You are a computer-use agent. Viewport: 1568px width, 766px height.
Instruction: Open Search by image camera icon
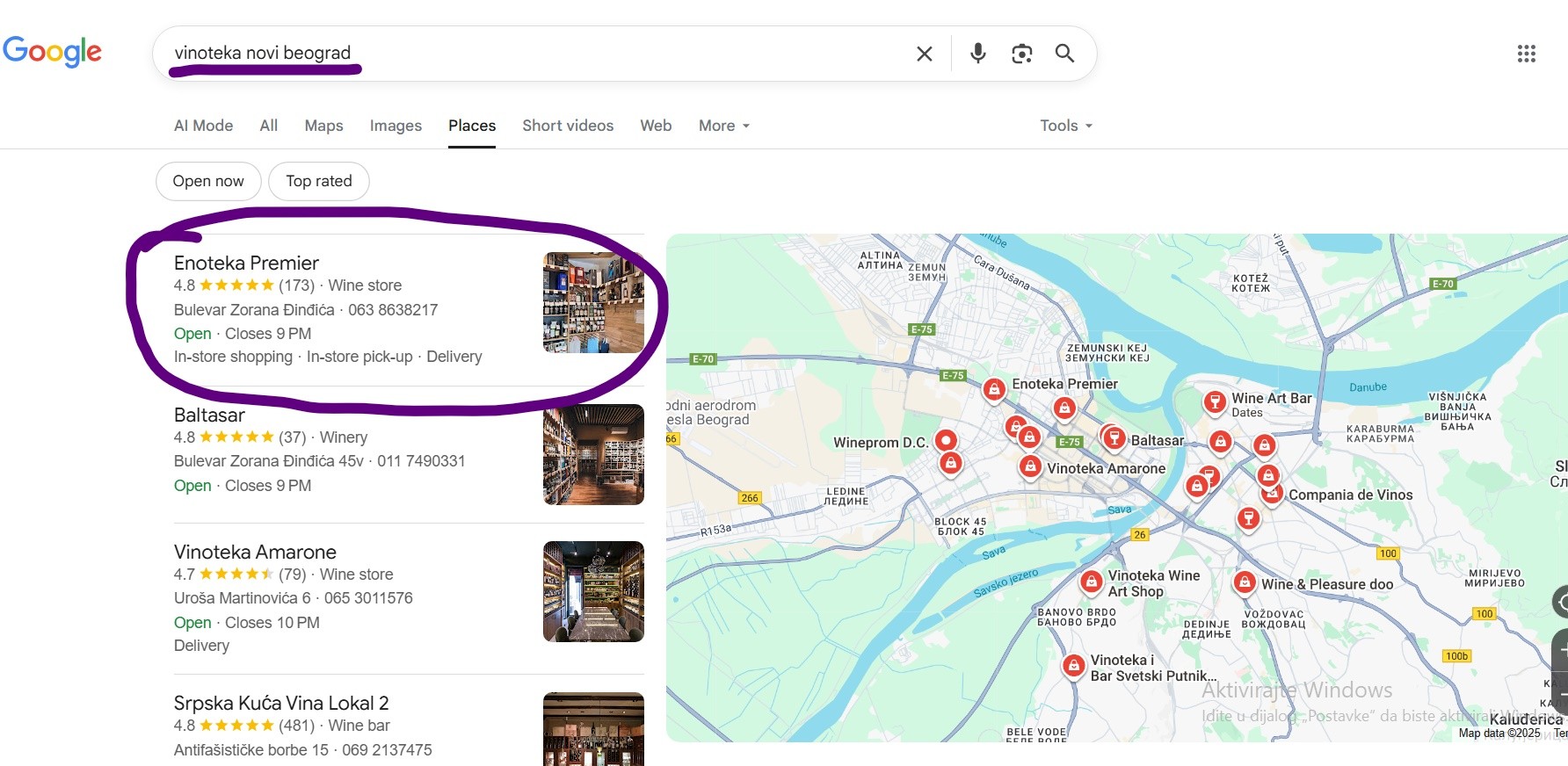(1021, 54)
